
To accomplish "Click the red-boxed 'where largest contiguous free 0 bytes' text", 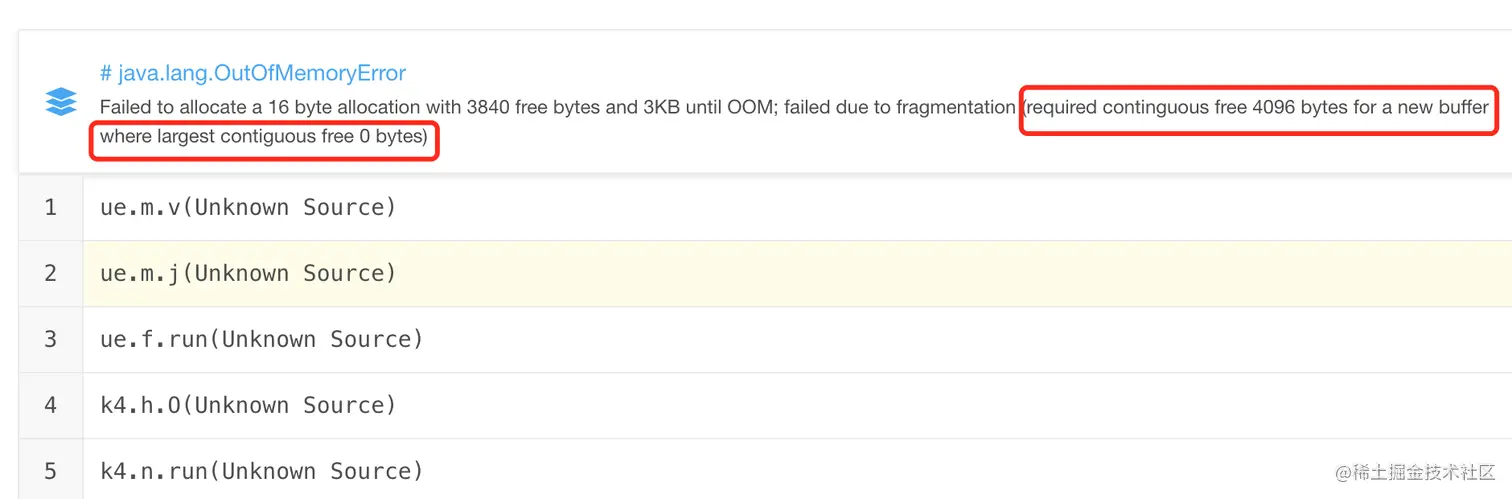I will click(264, 136).
